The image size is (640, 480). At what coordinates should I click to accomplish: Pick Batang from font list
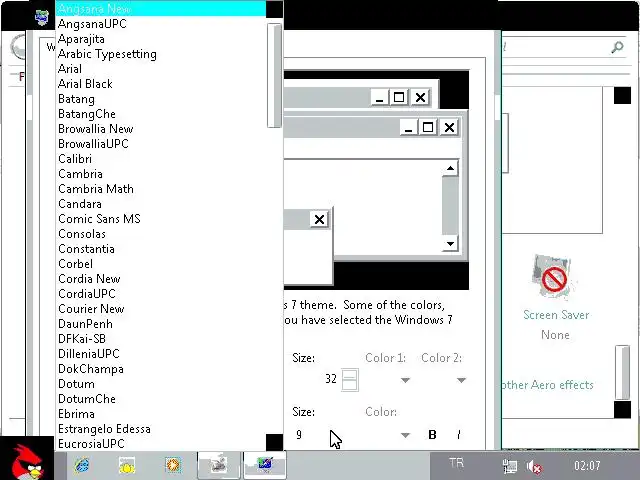click(161, 99)
